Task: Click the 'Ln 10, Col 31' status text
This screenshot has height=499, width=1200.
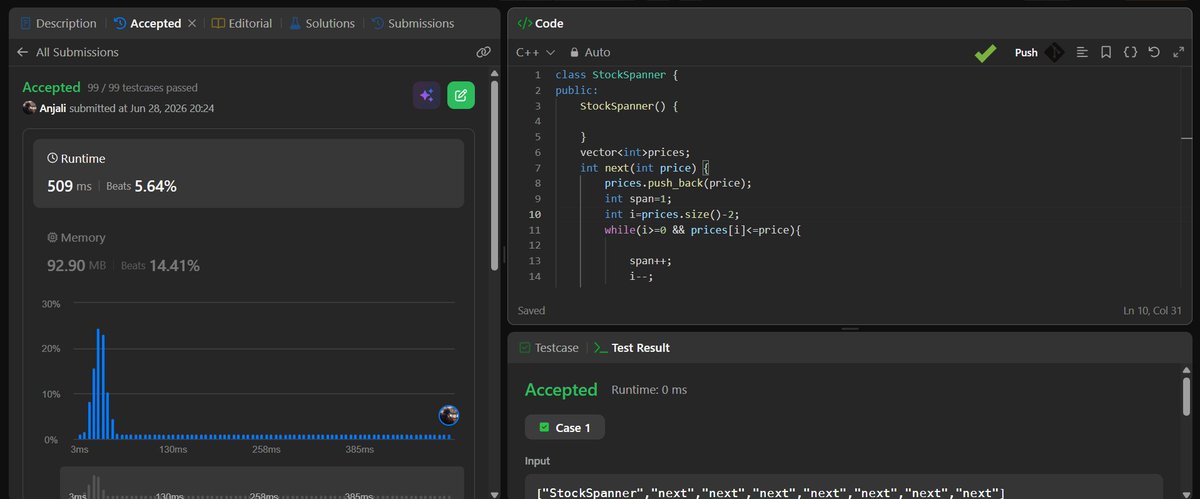Action: 1151,311
